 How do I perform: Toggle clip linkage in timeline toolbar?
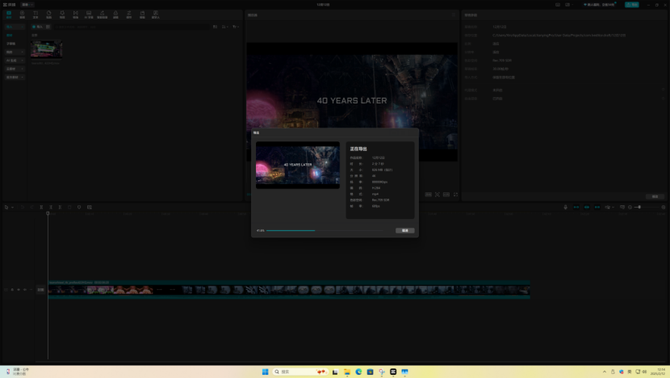[x=597, y=207]
